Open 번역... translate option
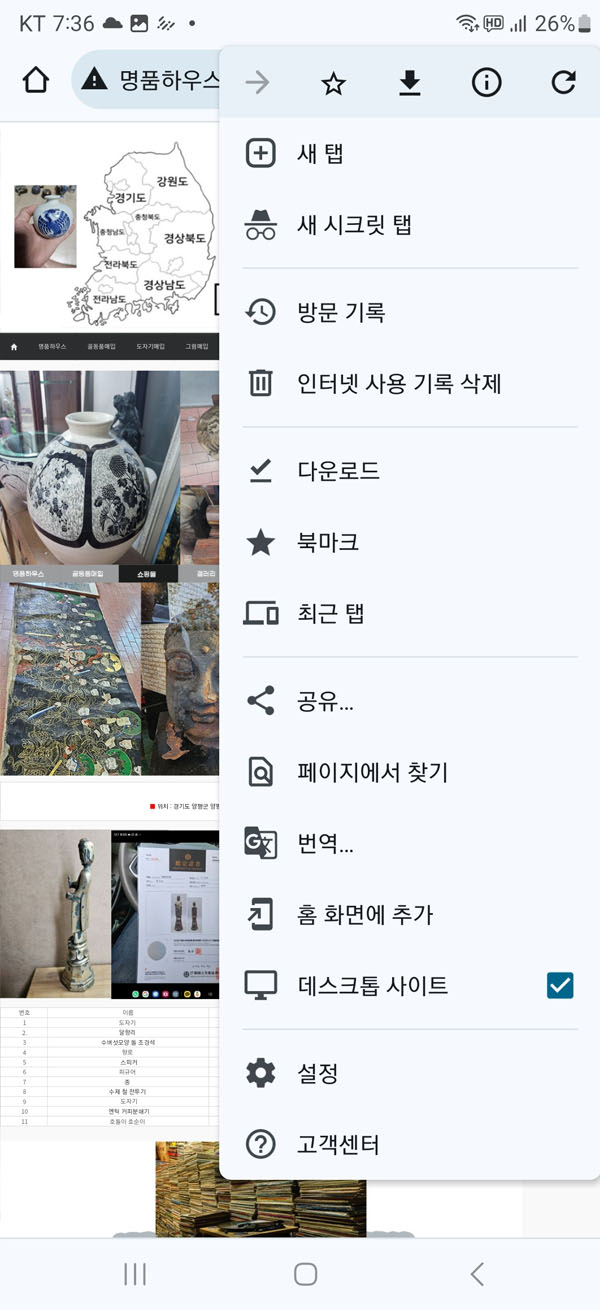Screen dimensions: 600x1310 point(410,844)
